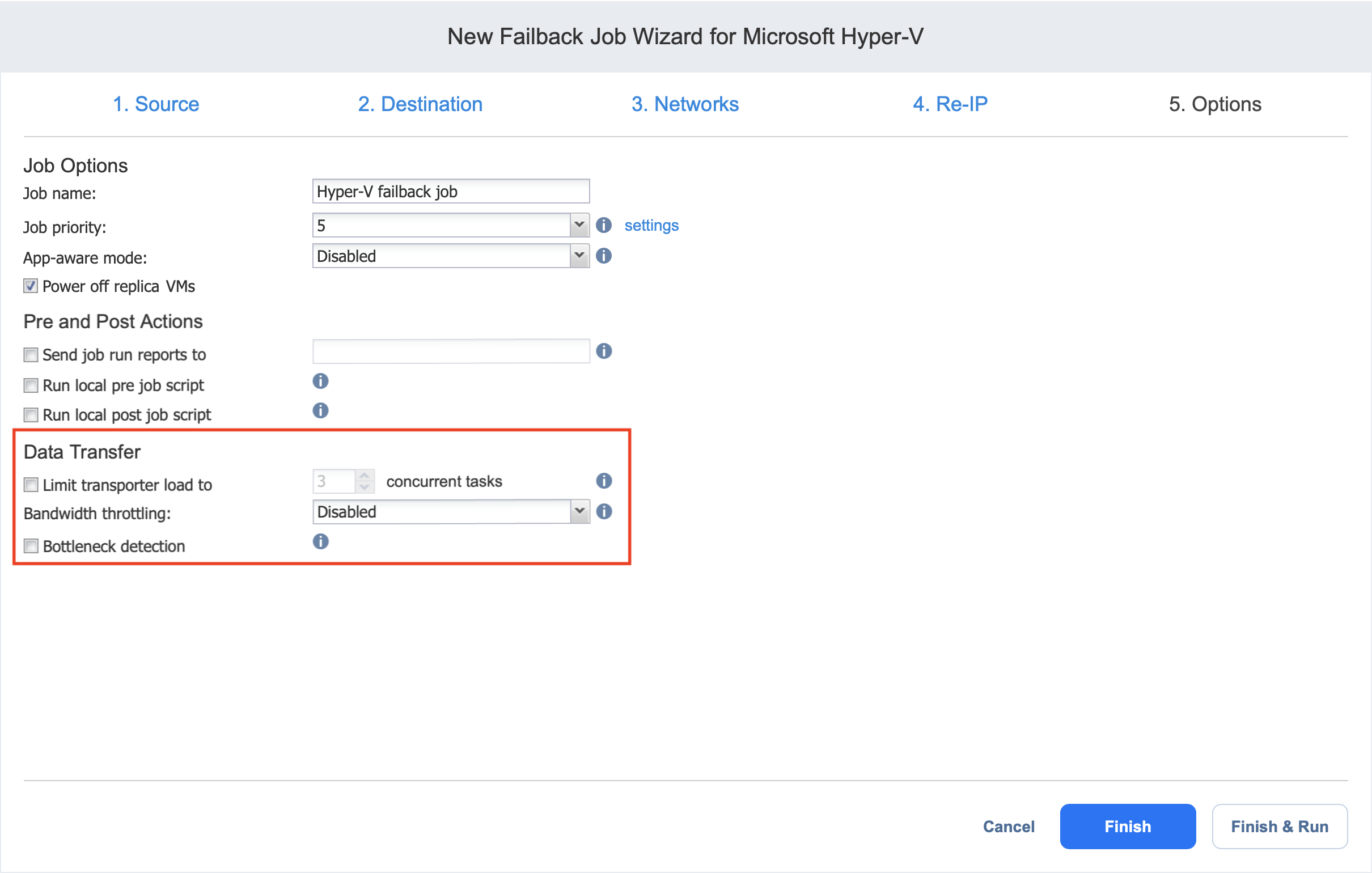Open the App-aware mode dropdown
1372x873 pixels.
click(x=579, y=256)
